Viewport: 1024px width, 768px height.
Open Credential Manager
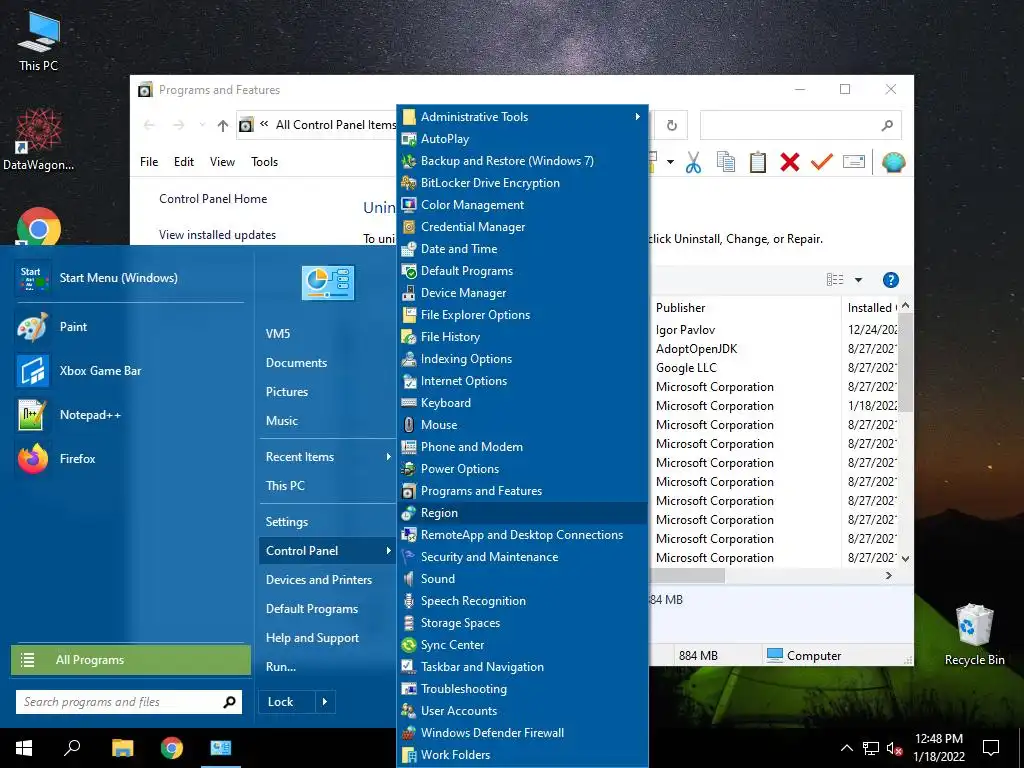[x=522, y=227]
